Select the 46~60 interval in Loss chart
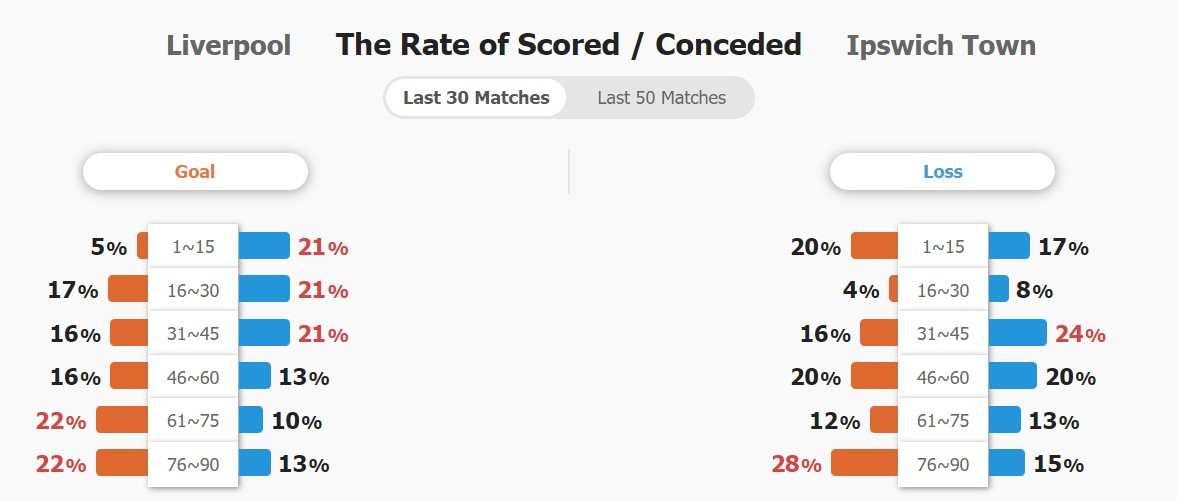1177x501 pixels. (943, 376)
